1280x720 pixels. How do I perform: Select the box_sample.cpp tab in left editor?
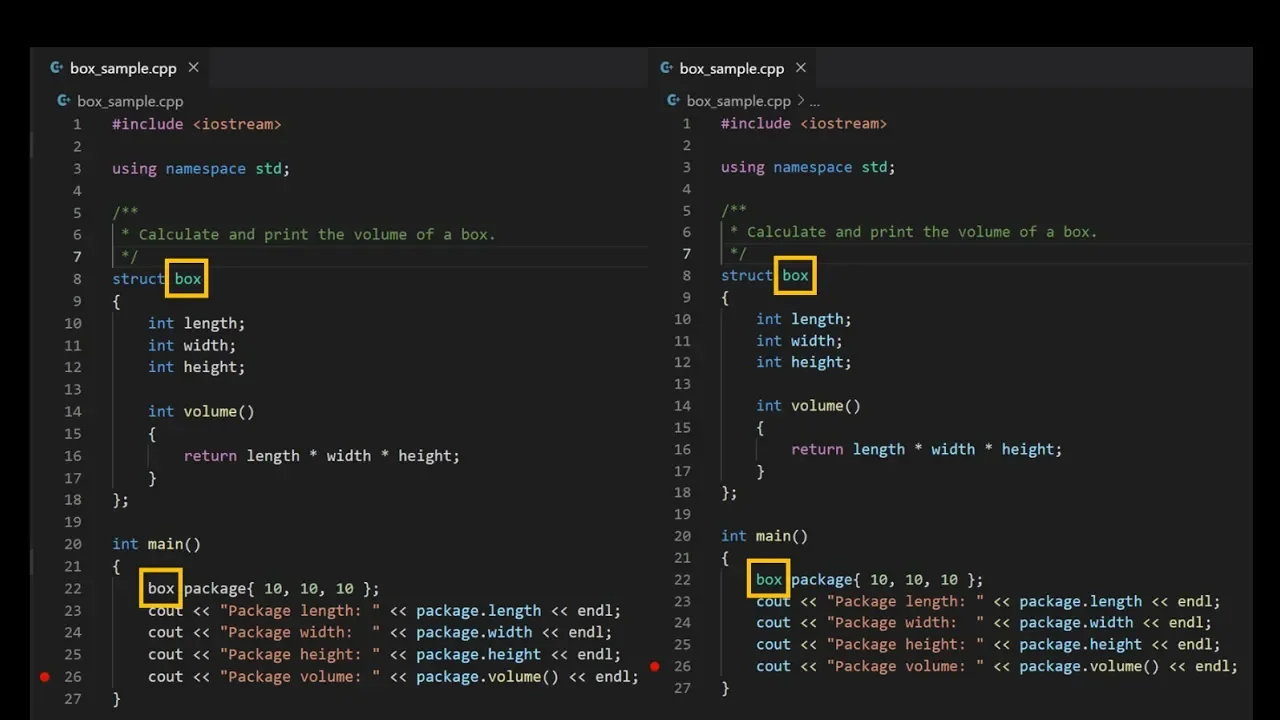click(123, 68)
